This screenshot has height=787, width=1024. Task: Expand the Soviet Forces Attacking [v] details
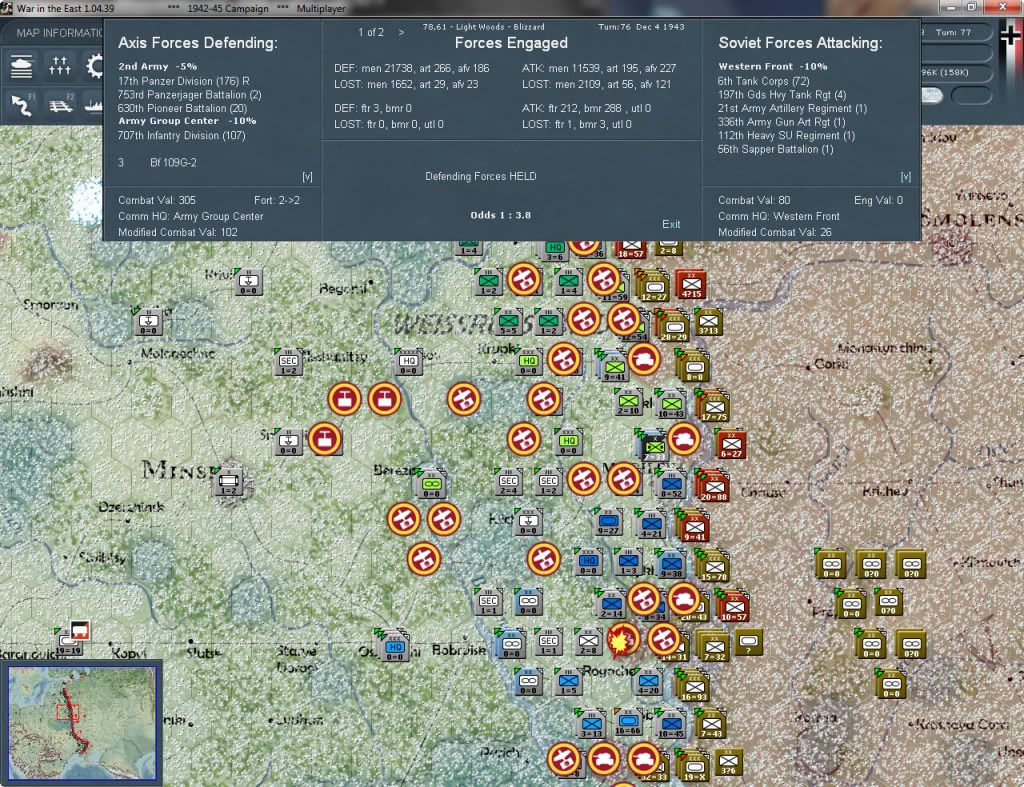(905, 176)
